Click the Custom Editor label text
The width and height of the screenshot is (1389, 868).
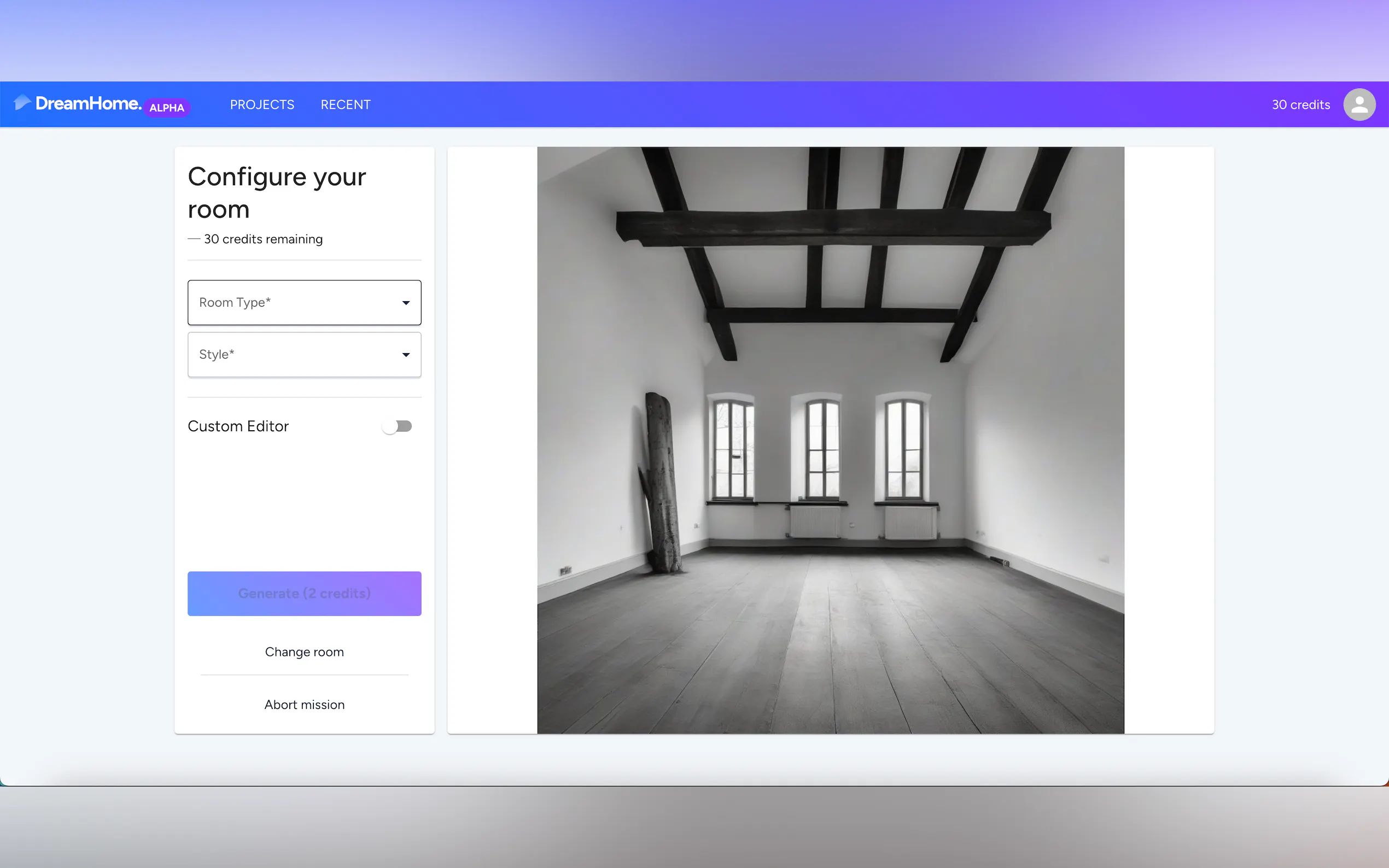(x=238, y=426)
